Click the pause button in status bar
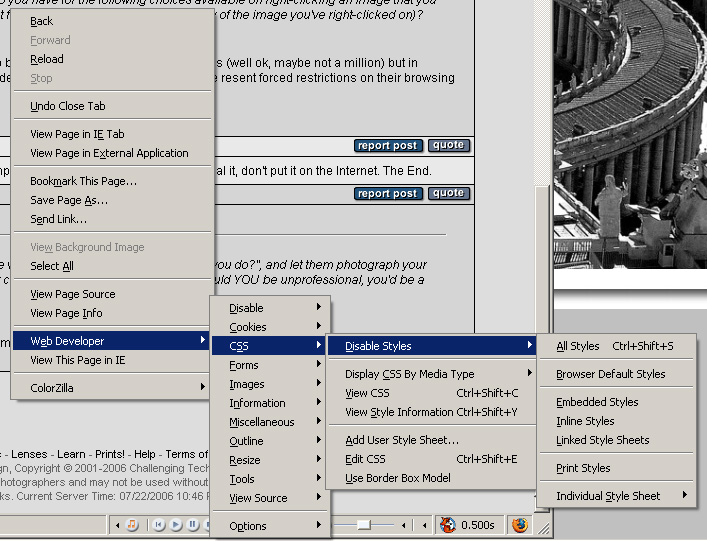The image size is (707, 541). (193, 525)
